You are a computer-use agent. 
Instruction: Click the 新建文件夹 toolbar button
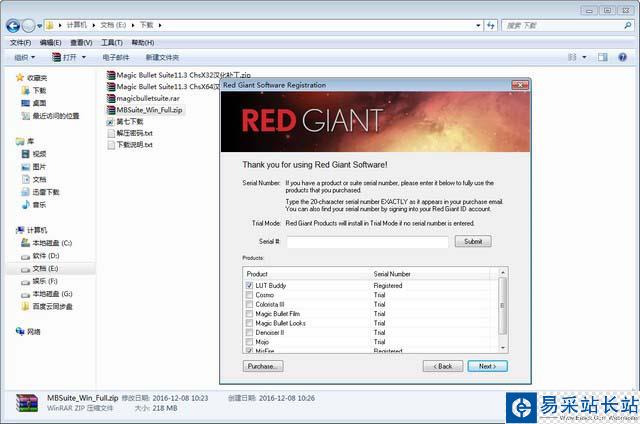(x=162, y=57)
